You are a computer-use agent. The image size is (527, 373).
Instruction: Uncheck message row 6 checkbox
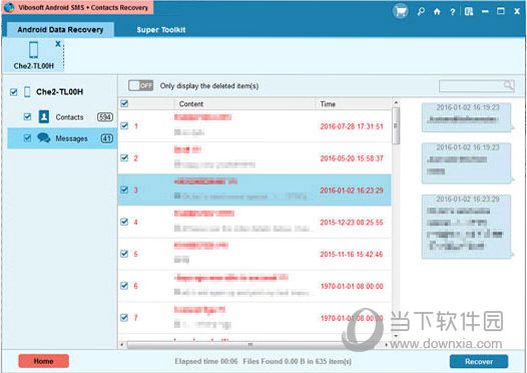tap(124, 286)
